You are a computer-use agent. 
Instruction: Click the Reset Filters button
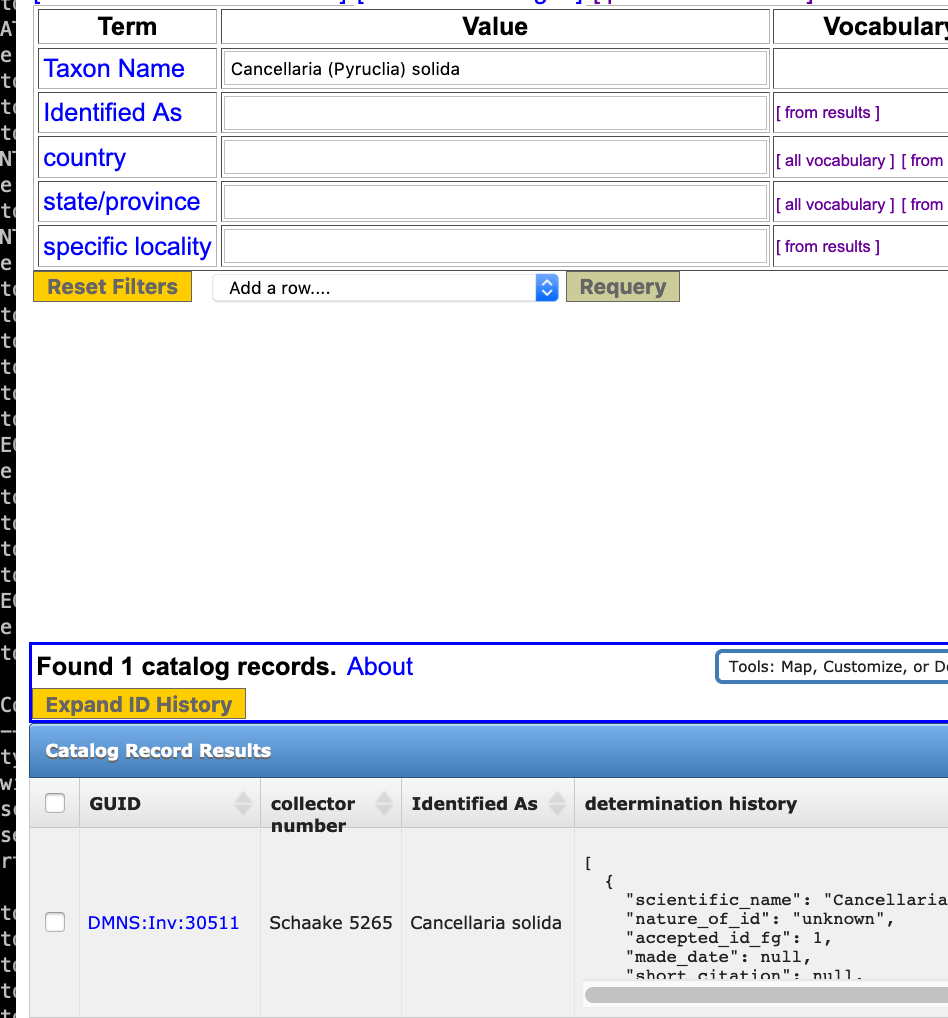click(x=112, y=286)
